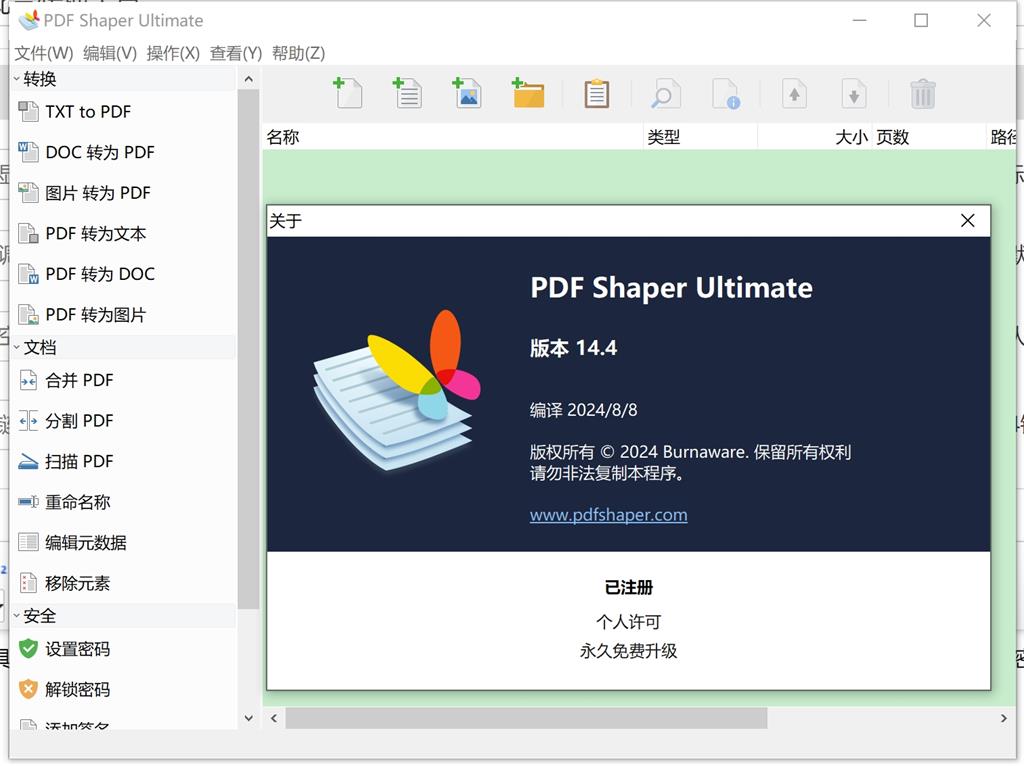Image resolution: width=1024 pixels, height=766 pixels.
Task: Click the Add image toolbar icon
Action: [467, 93]
